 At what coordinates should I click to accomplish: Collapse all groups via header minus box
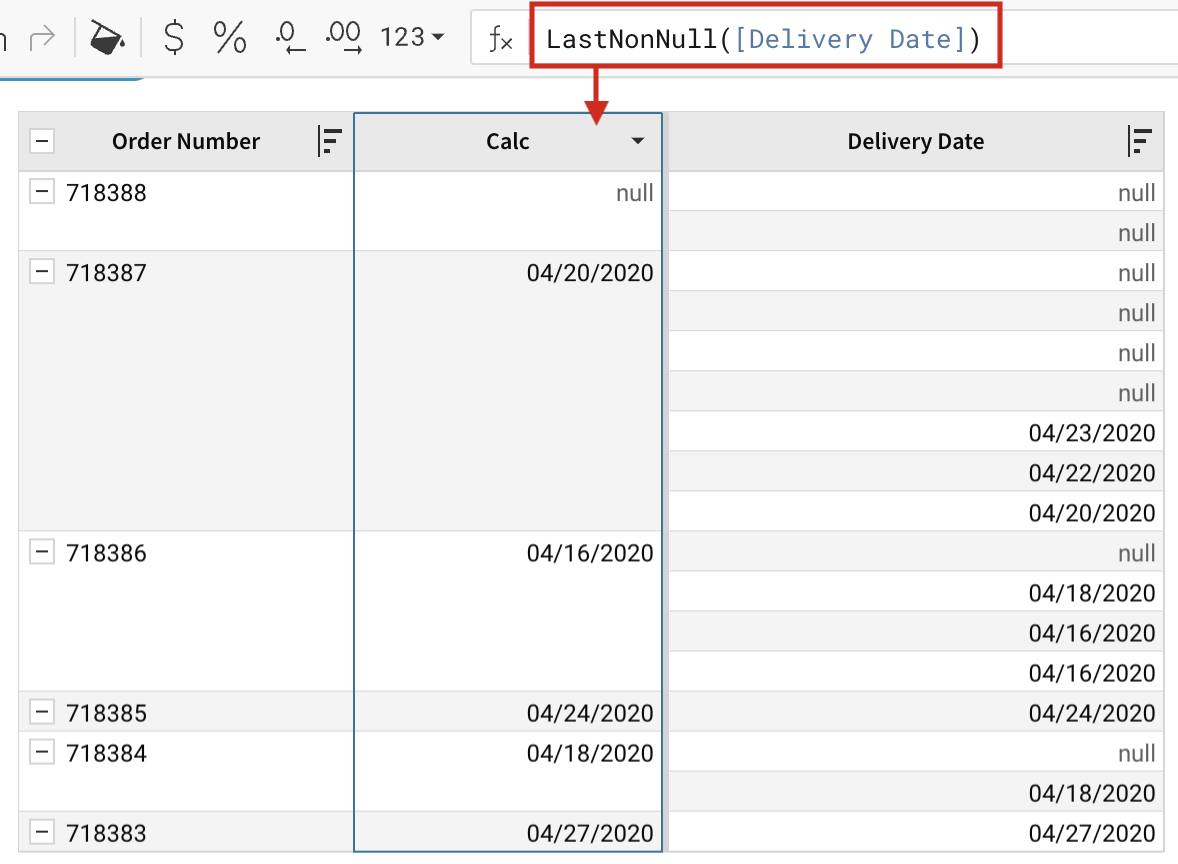pyautogui.click(x=41, y=142)
